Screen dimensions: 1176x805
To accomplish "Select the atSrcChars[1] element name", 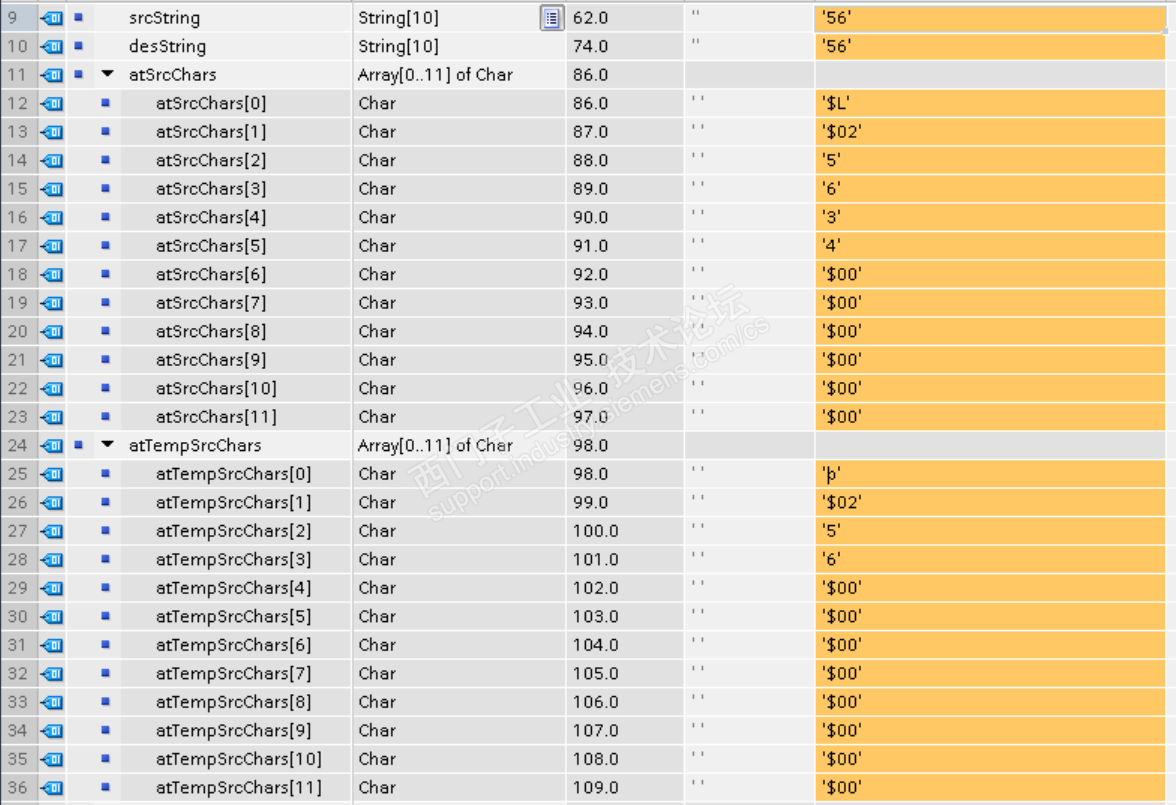I will 211,132.
